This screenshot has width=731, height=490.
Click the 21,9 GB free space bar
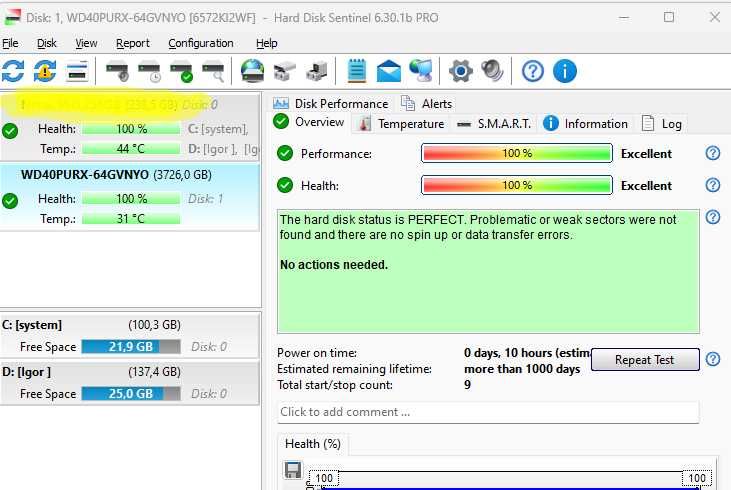(x=131, y=347)
